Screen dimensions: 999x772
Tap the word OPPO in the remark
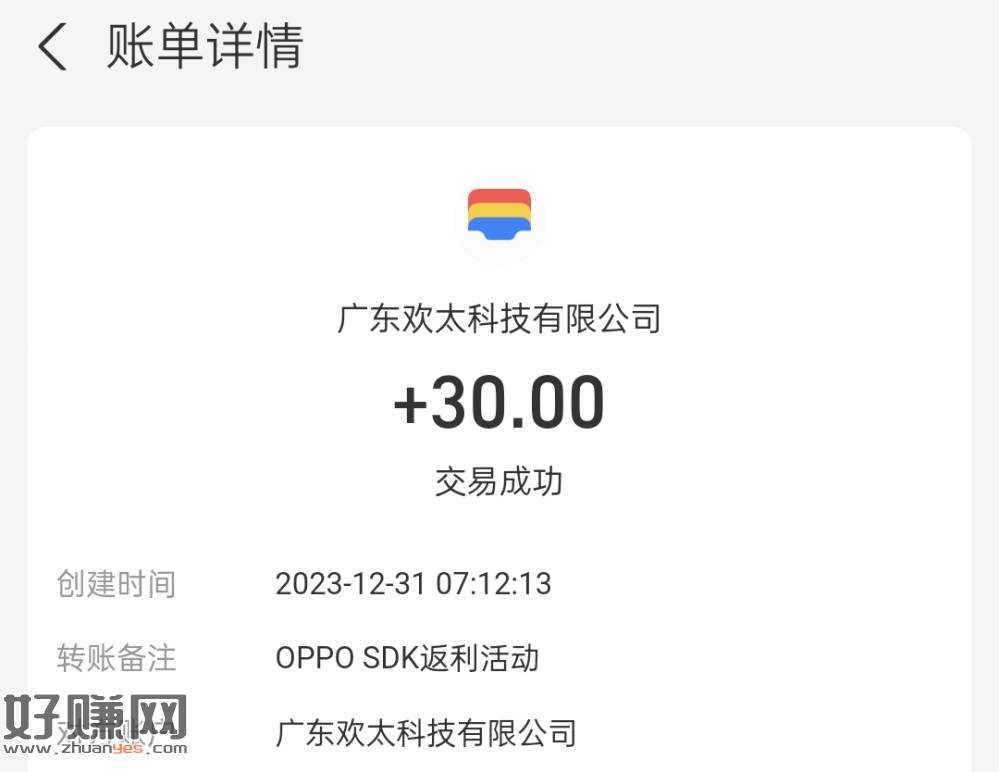click(312, 658)
